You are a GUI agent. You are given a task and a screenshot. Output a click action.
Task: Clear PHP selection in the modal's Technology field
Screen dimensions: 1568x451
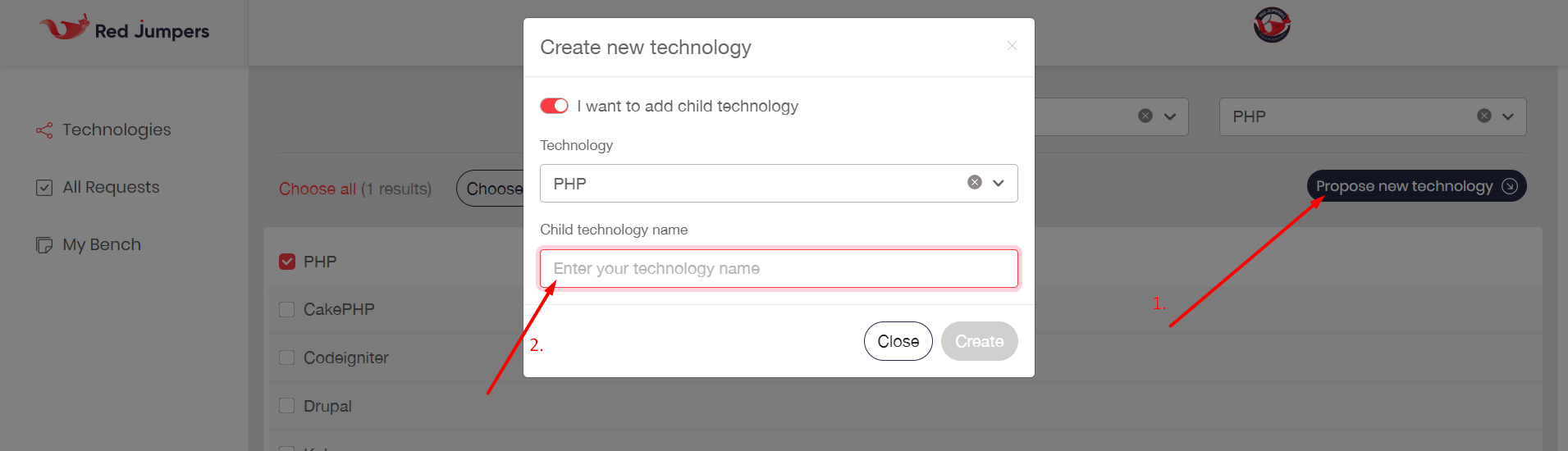(974, 183)
